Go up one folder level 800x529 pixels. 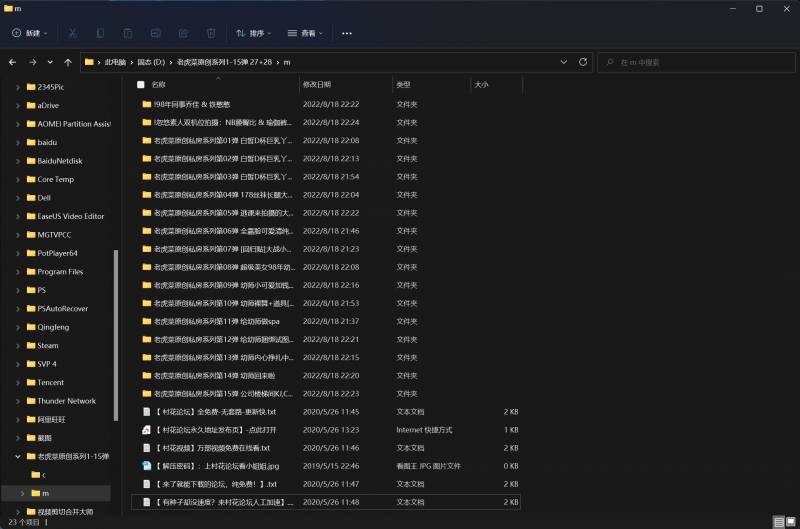pyautogui.click(x=67, y=62)
